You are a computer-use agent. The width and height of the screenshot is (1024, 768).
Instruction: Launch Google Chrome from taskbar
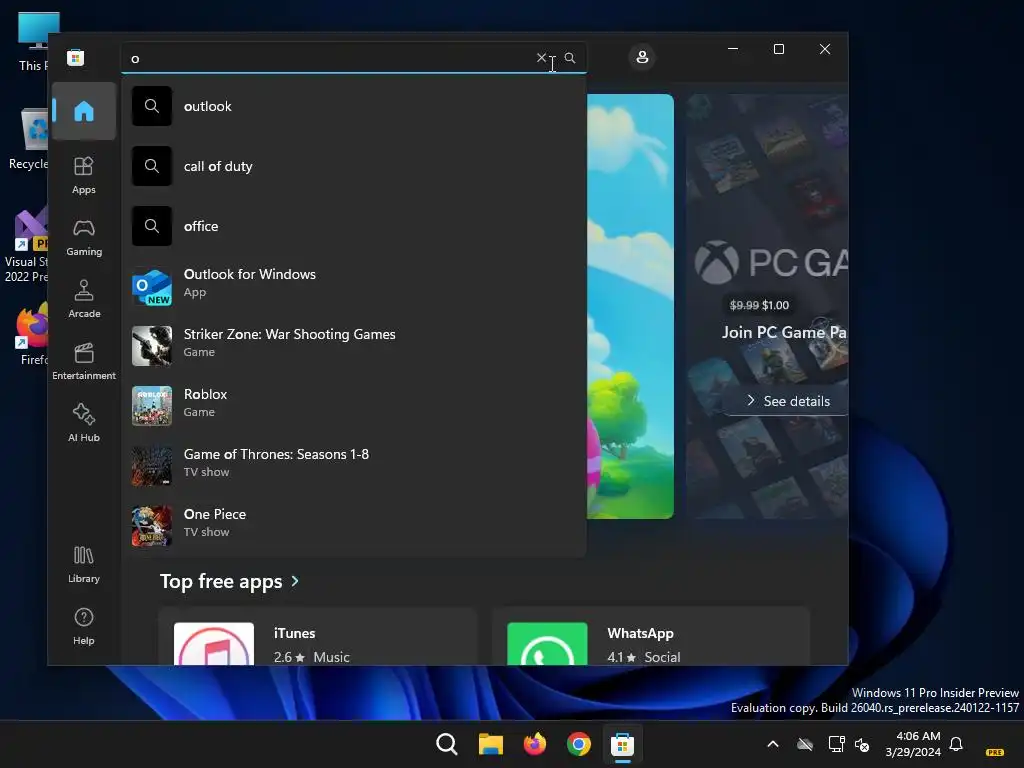[x=579, y=744]
